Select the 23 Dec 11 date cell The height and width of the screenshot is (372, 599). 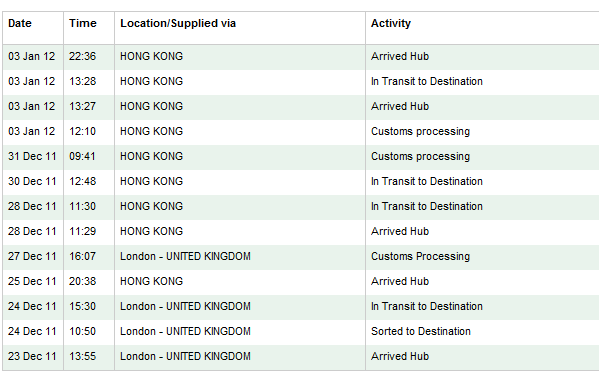32,356
